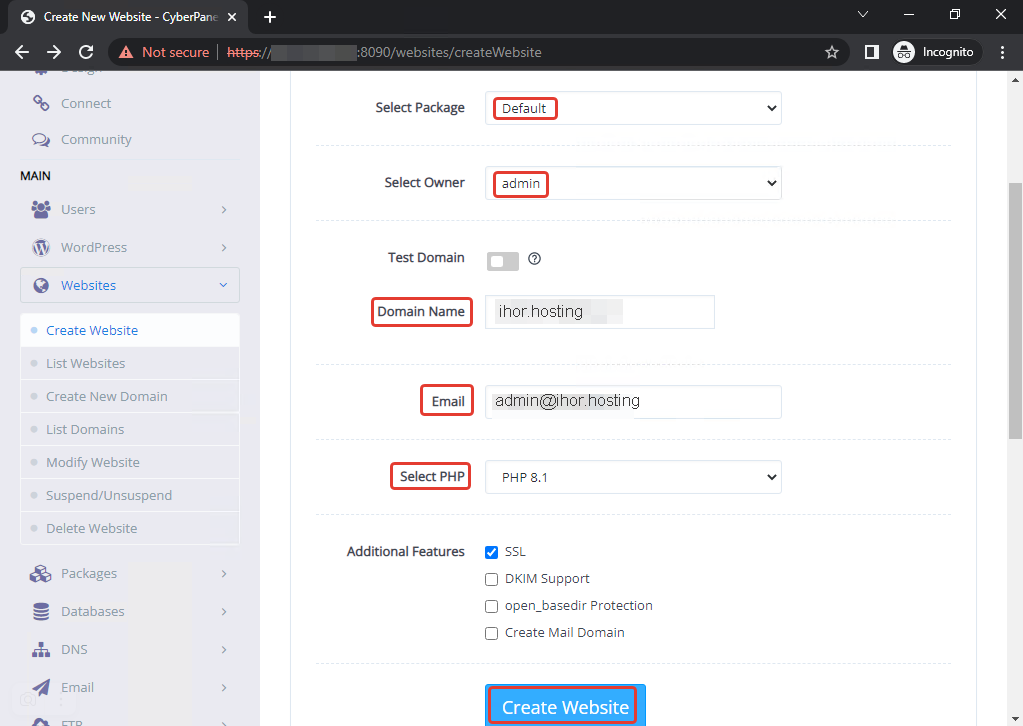Viewport: 1023px width, 726px height.
Task: Enable open_basedir Protection checkbox
Action: (x=491, y=607)
